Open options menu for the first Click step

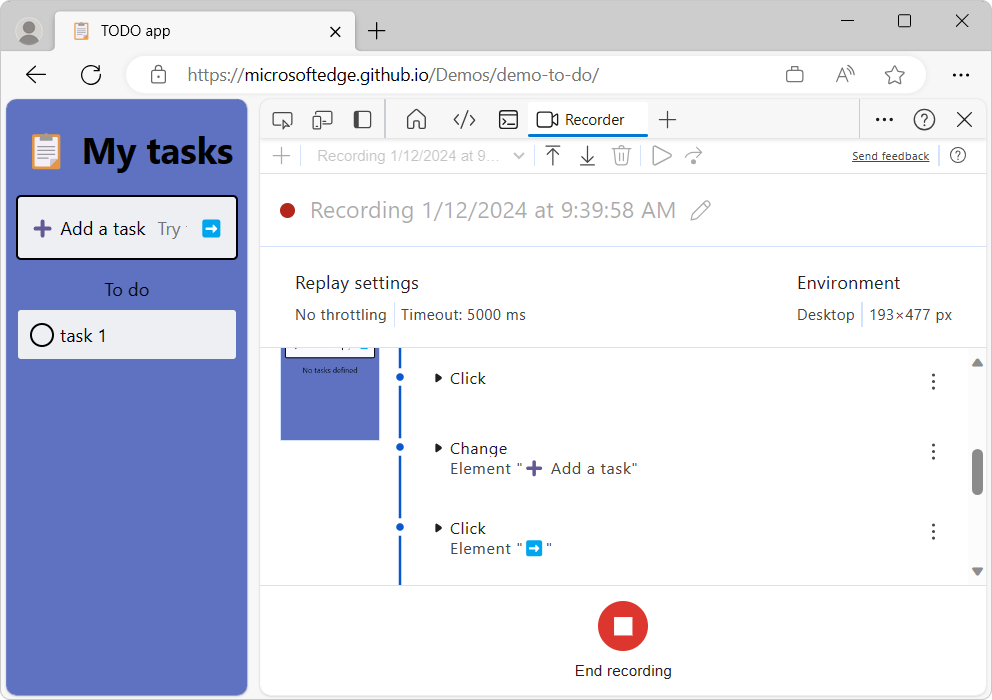pyautogui.click(x=933, y=381)
